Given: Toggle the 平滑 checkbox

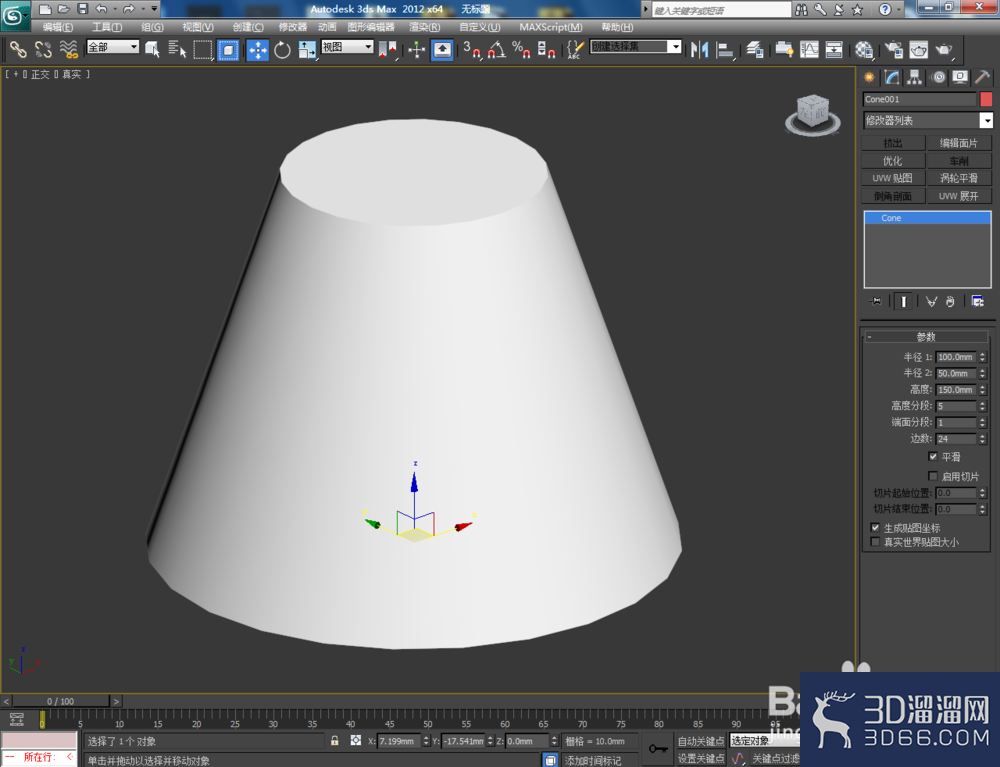Looking at the screenshot, I should (933, 457).
